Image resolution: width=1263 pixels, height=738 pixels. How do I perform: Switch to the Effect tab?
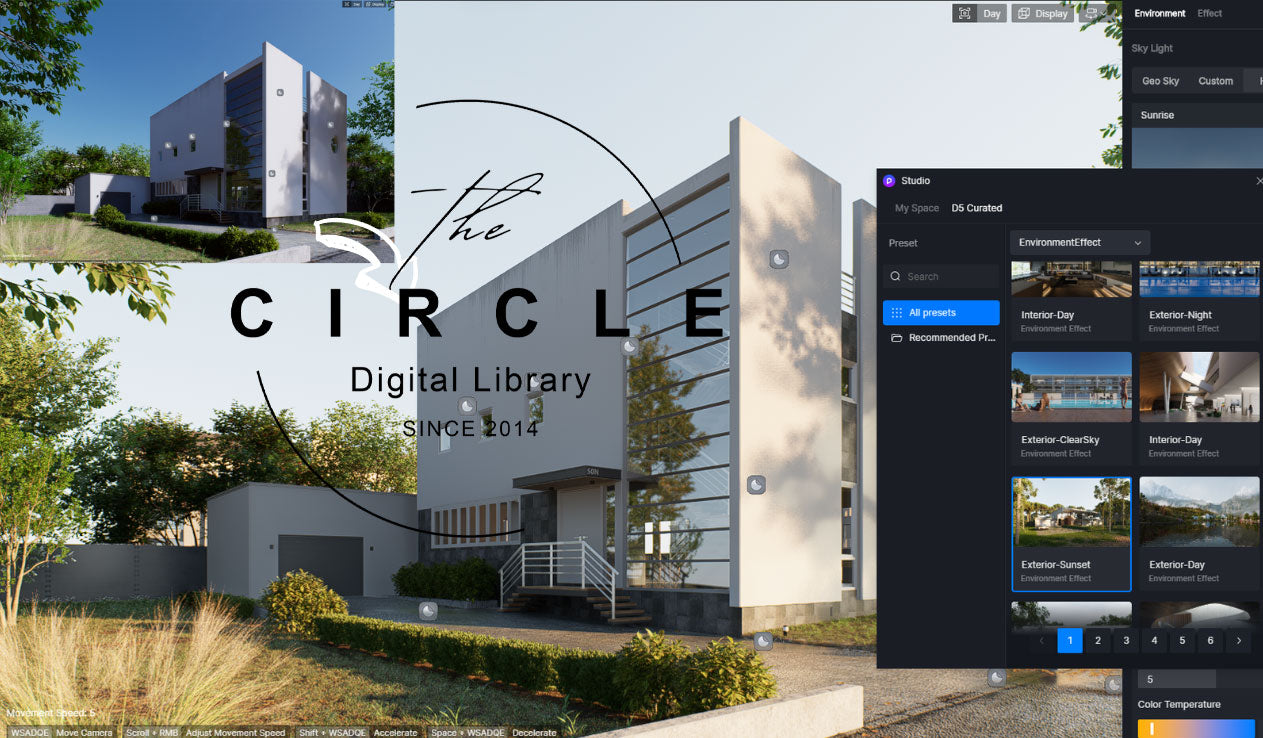(1210, 13)
